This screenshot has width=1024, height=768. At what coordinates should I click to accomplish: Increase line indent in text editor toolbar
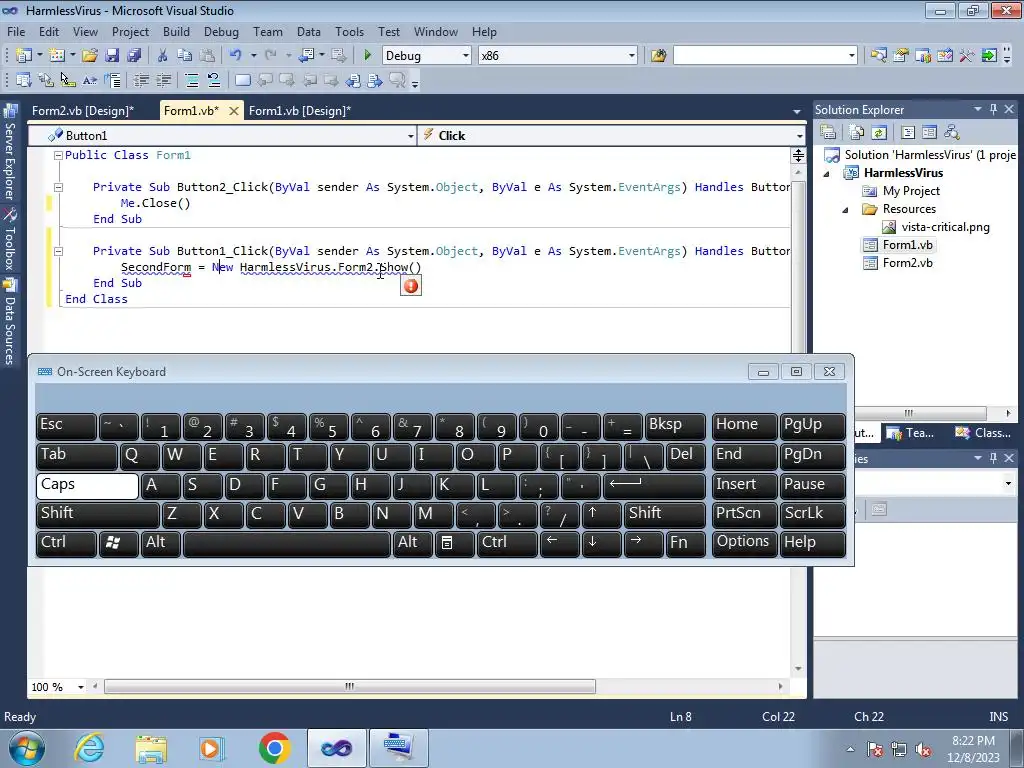163,80
